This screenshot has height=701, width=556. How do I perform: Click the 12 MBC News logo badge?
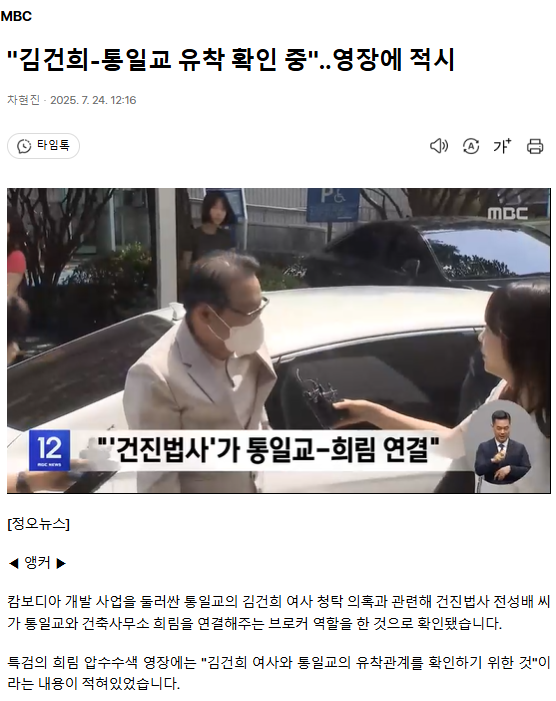(50, 450)
